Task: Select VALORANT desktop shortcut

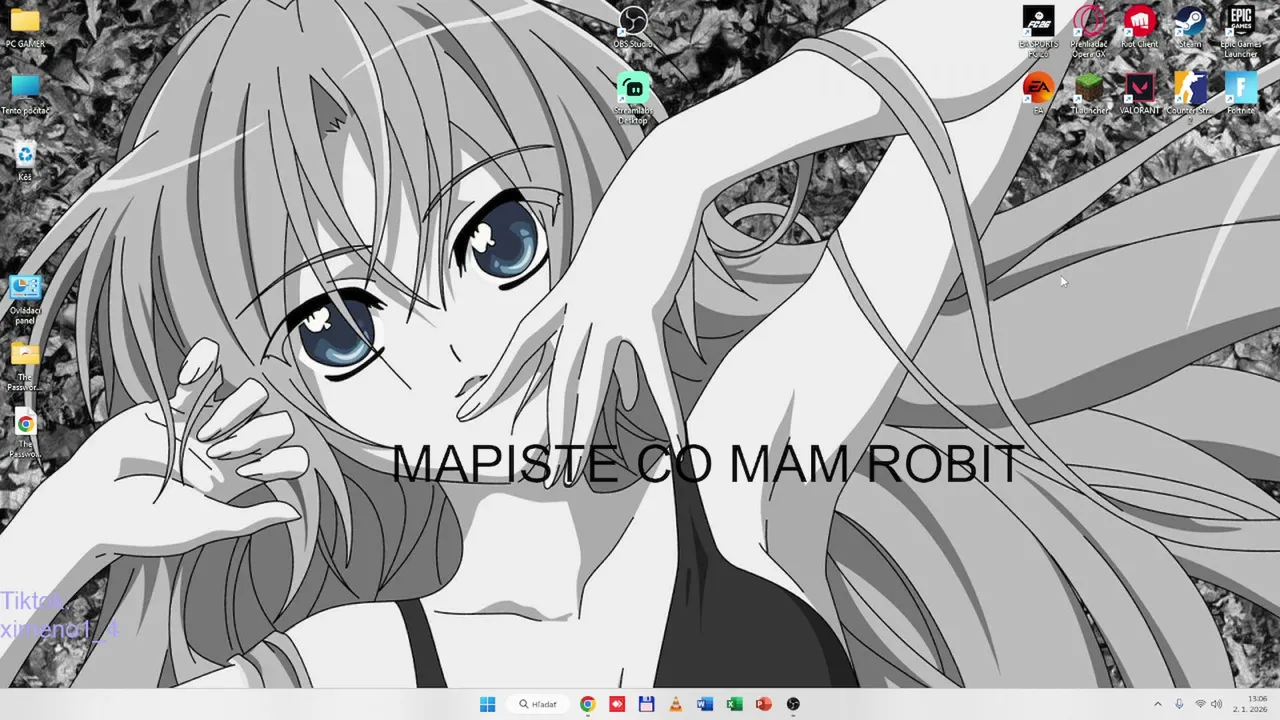Action: 1139,94
